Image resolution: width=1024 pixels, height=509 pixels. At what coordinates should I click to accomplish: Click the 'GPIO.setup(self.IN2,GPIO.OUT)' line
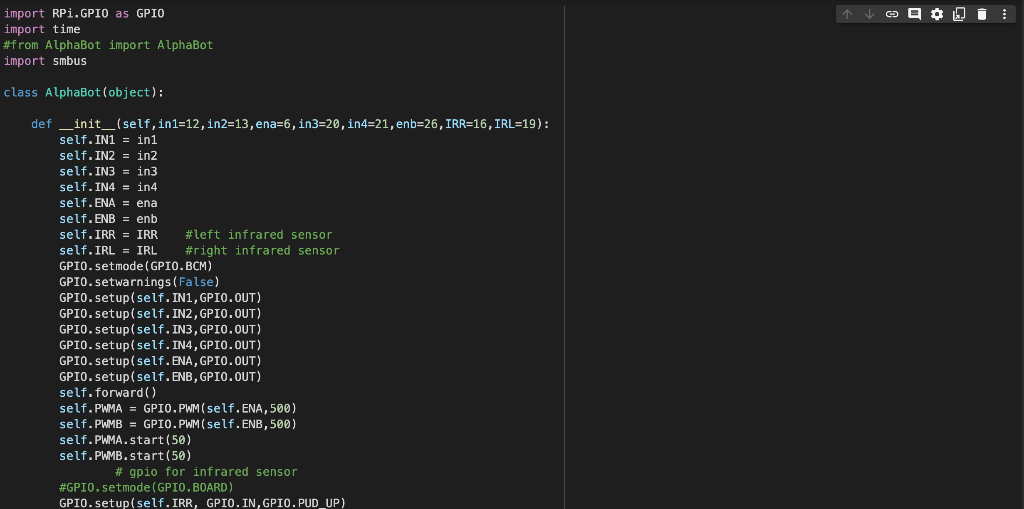pos(161,314)
